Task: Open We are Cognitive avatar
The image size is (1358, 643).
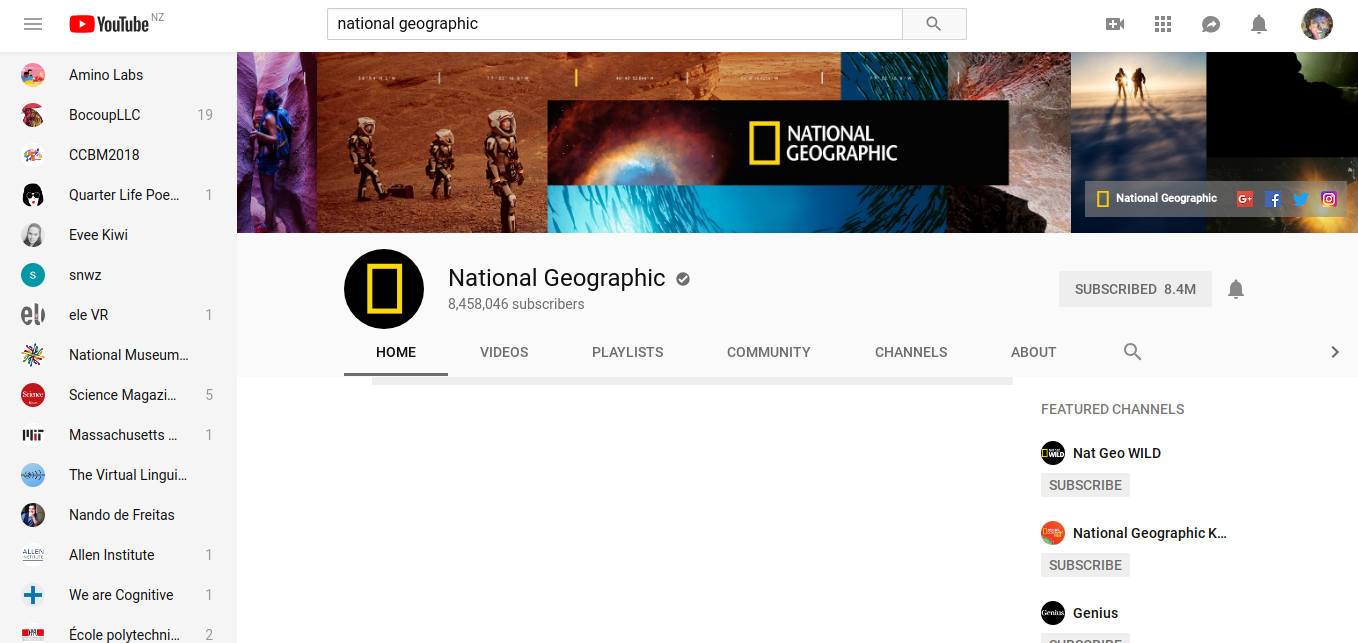Action: point(33,595)
